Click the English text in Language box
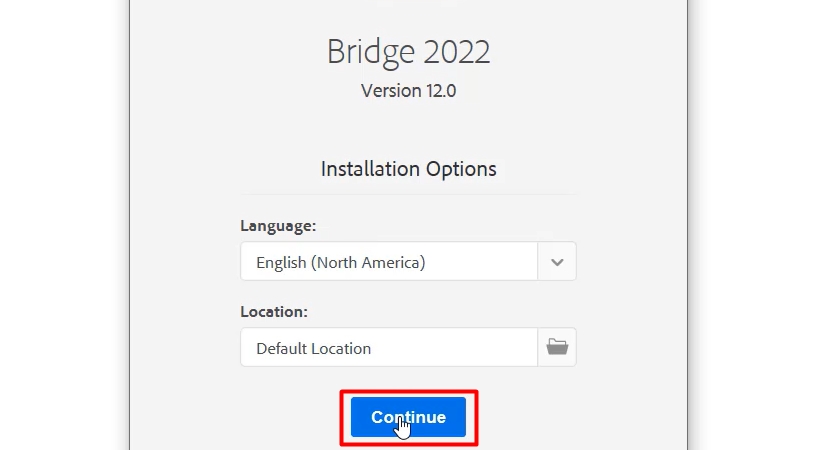820x450 pixels. [x=281, y=263]
